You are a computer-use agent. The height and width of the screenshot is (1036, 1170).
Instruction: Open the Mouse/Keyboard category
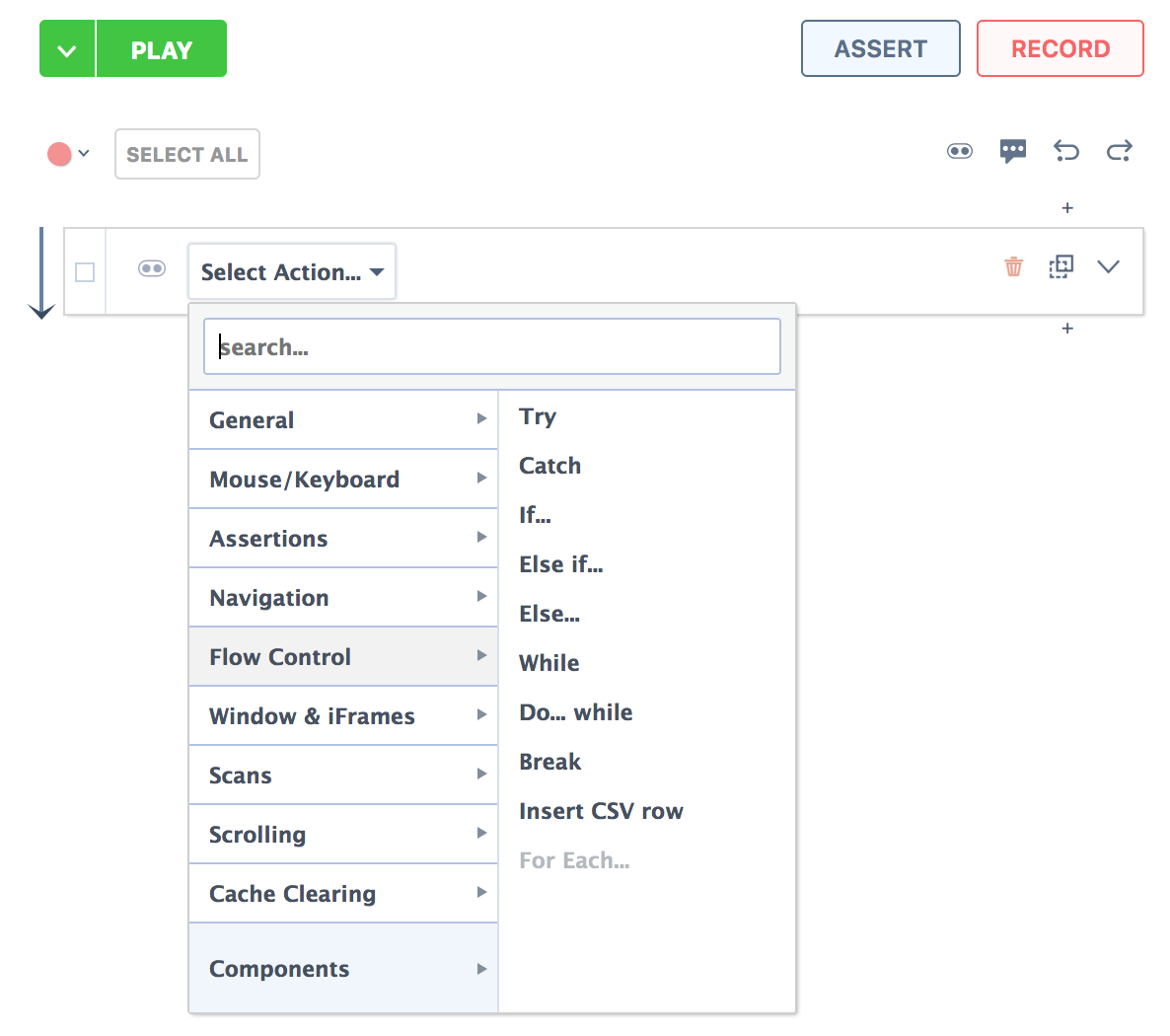tap(343, 479)
